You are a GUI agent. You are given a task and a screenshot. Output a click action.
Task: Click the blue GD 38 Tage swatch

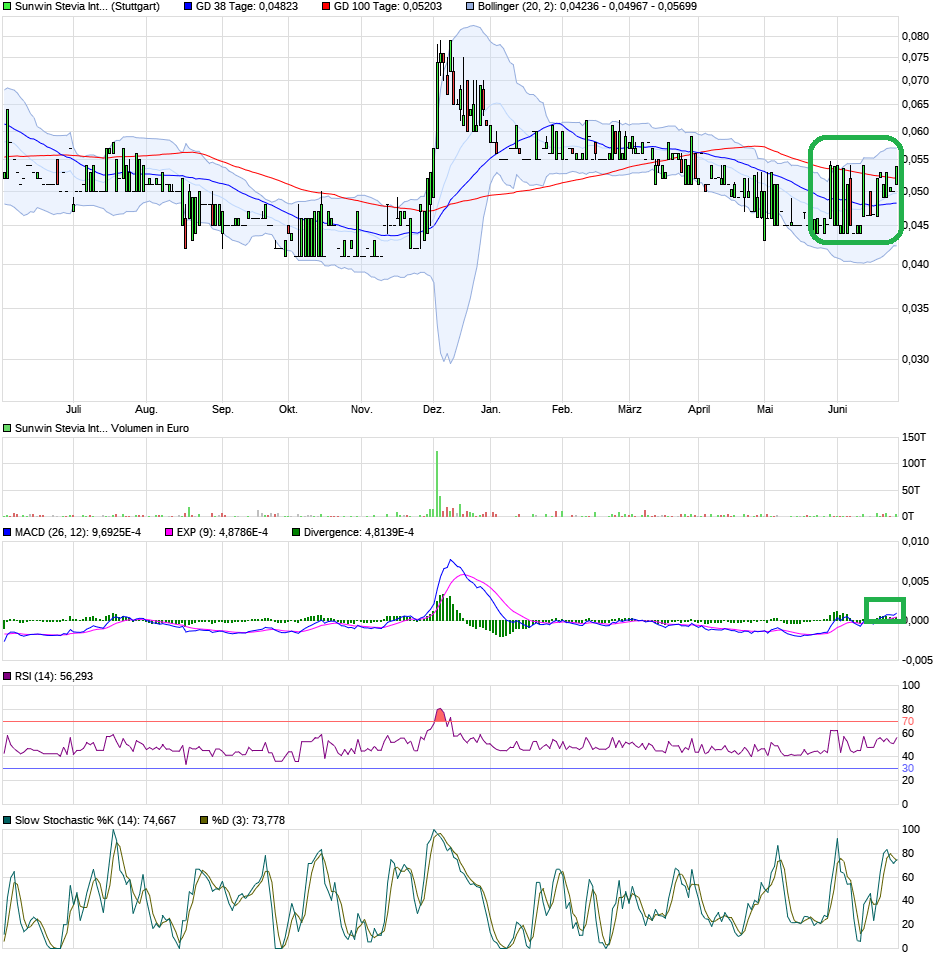[x=188, y=6]
